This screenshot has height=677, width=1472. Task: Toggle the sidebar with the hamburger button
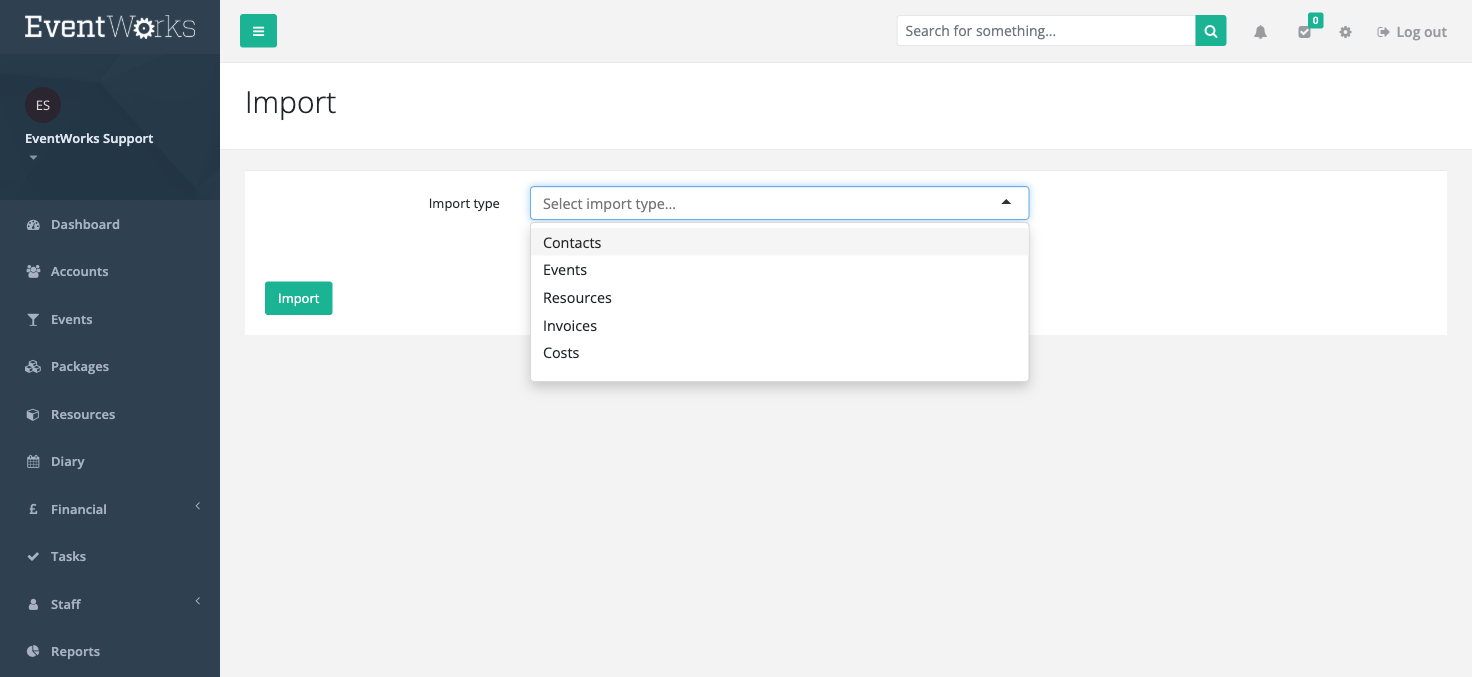(258, 31)
